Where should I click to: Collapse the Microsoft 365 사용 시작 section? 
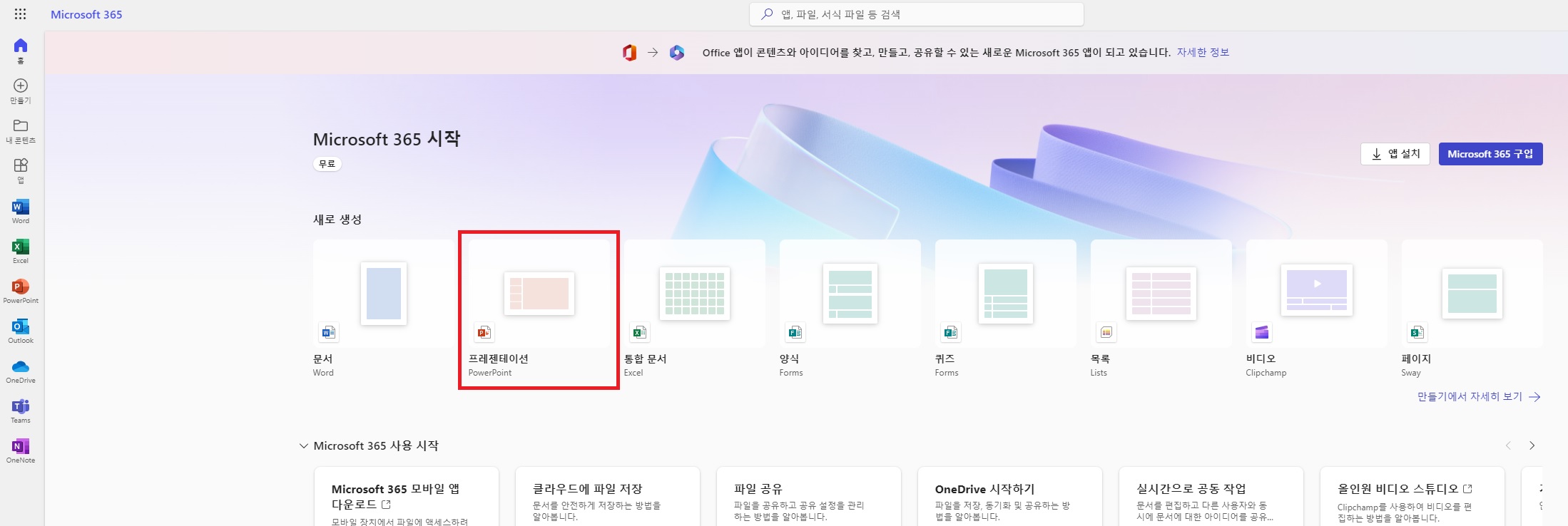pos(304,446)
